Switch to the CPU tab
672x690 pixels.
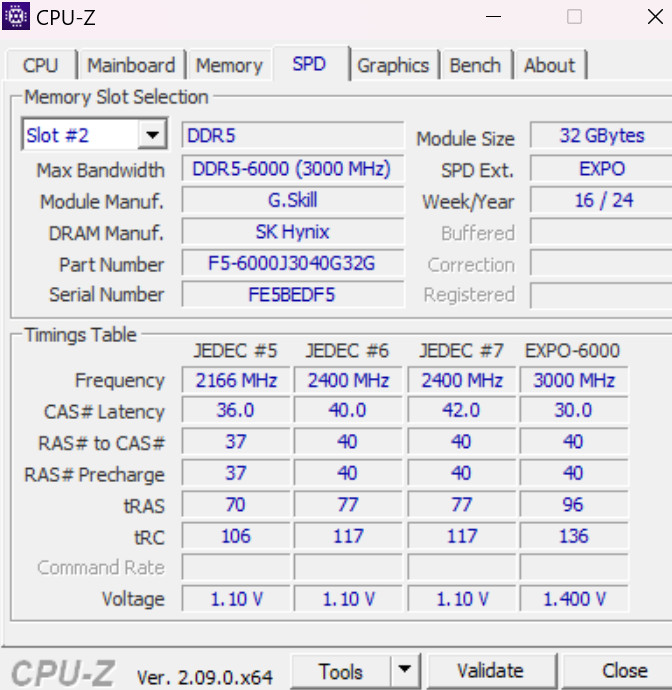click(40, 66)
